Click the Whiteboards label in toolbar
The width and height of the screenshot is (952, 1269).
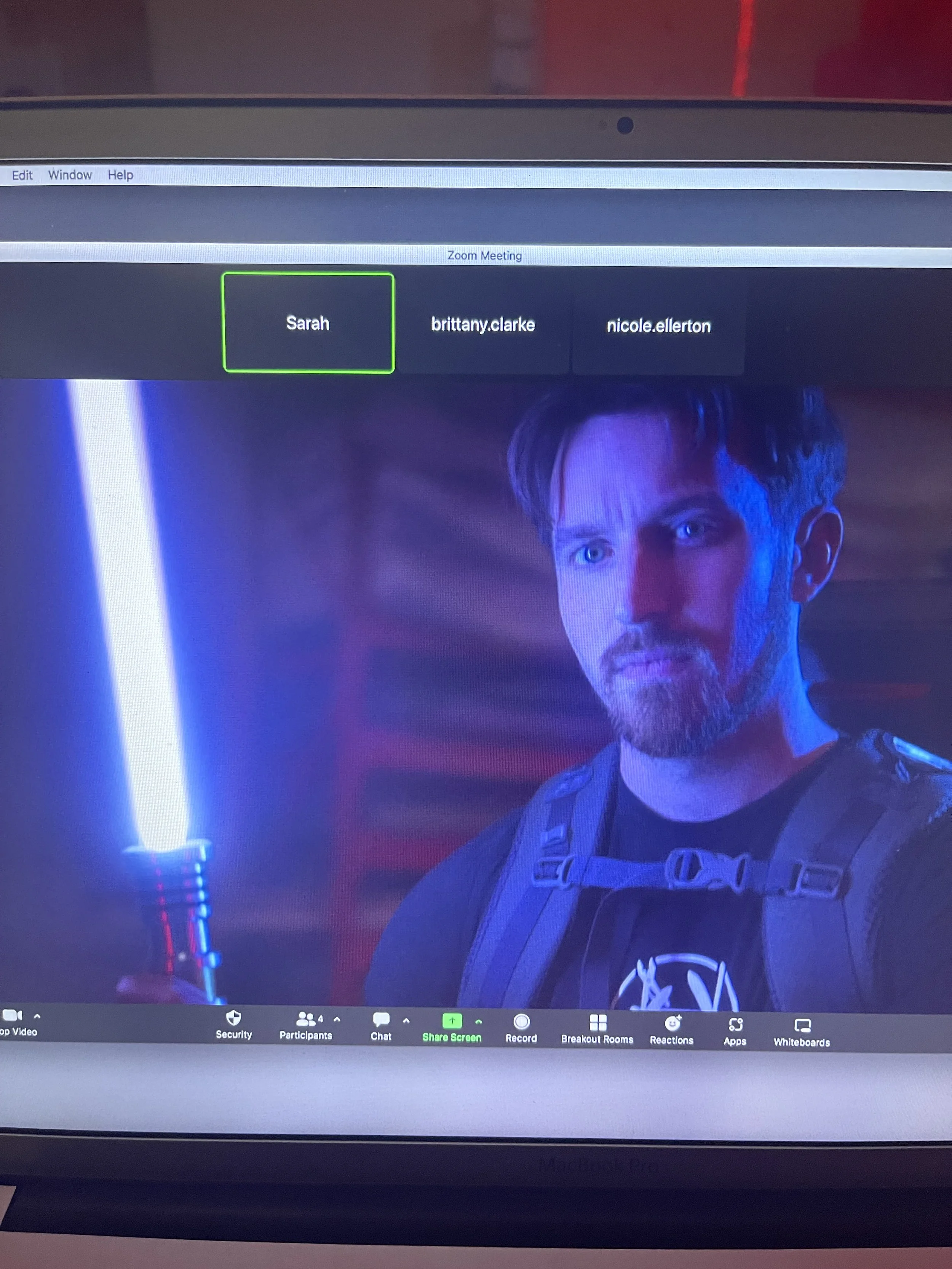point(802,1042)
